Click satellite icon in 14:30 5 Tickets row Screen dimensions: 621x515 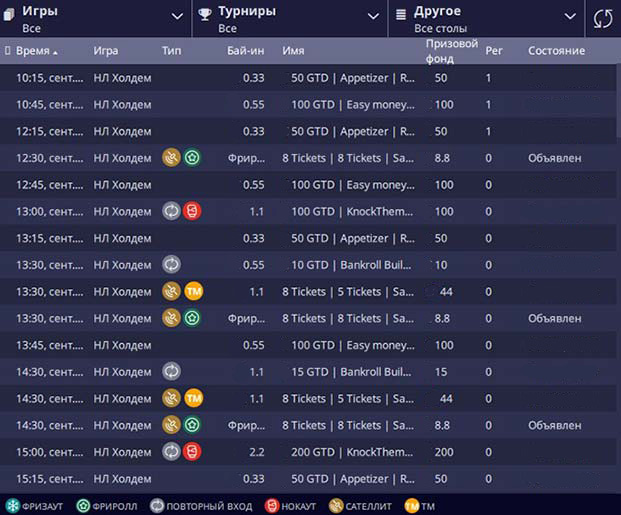171,399
